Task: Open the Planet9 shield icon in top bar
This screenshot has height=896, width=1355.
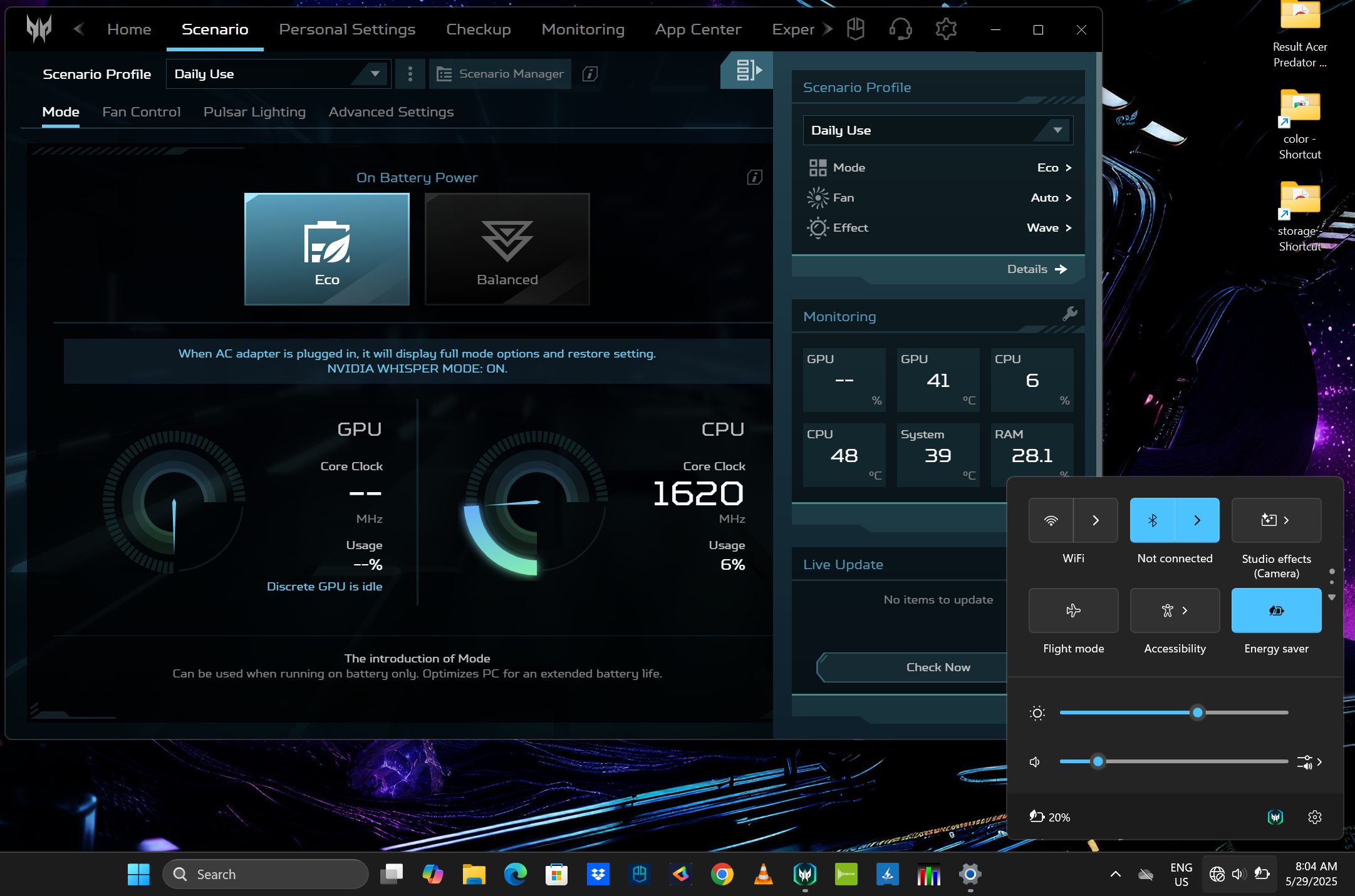Action: coord(856,29)
